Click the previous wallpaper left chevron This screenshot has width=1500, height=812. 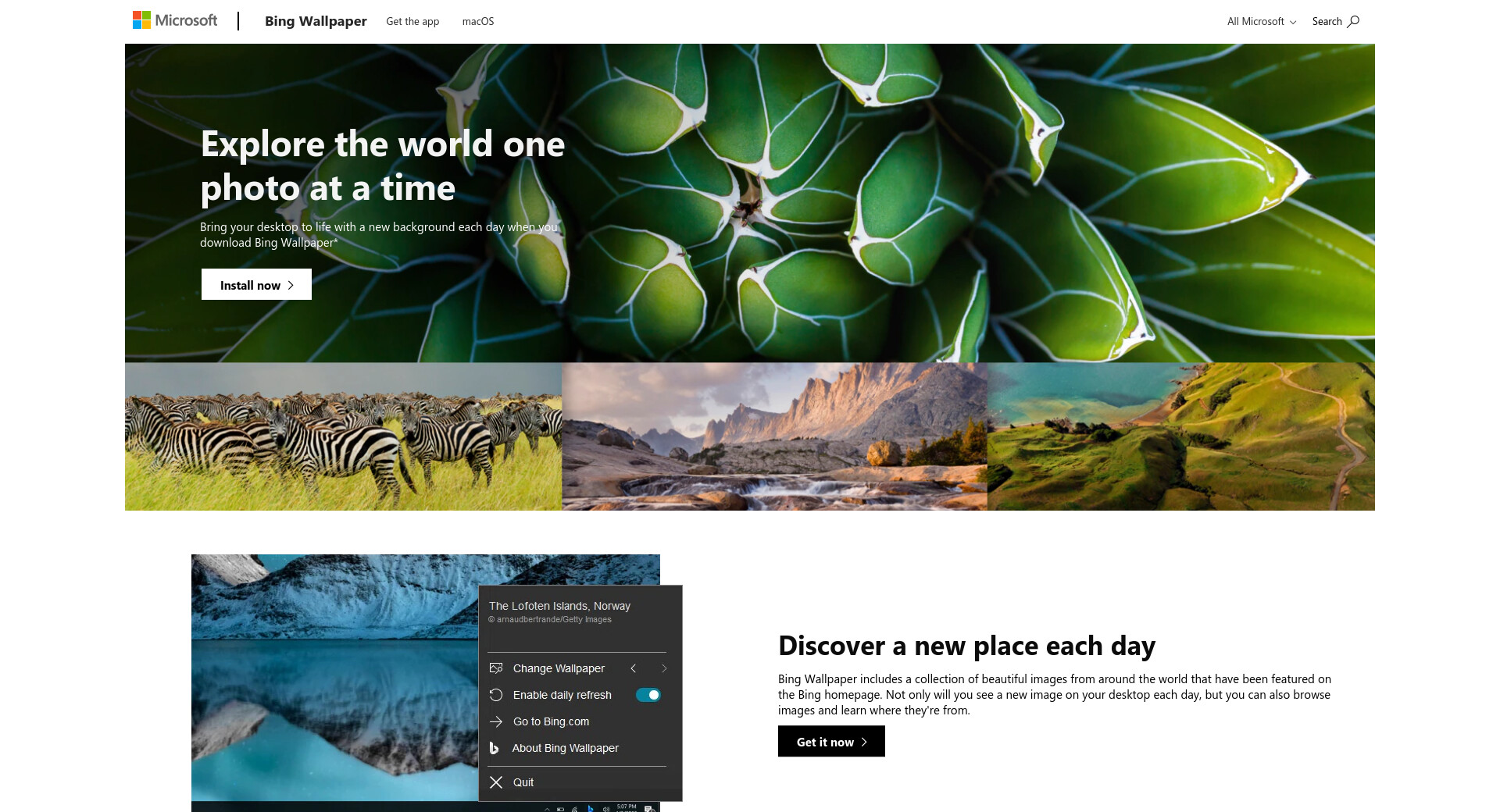click(x=634, y=668)
